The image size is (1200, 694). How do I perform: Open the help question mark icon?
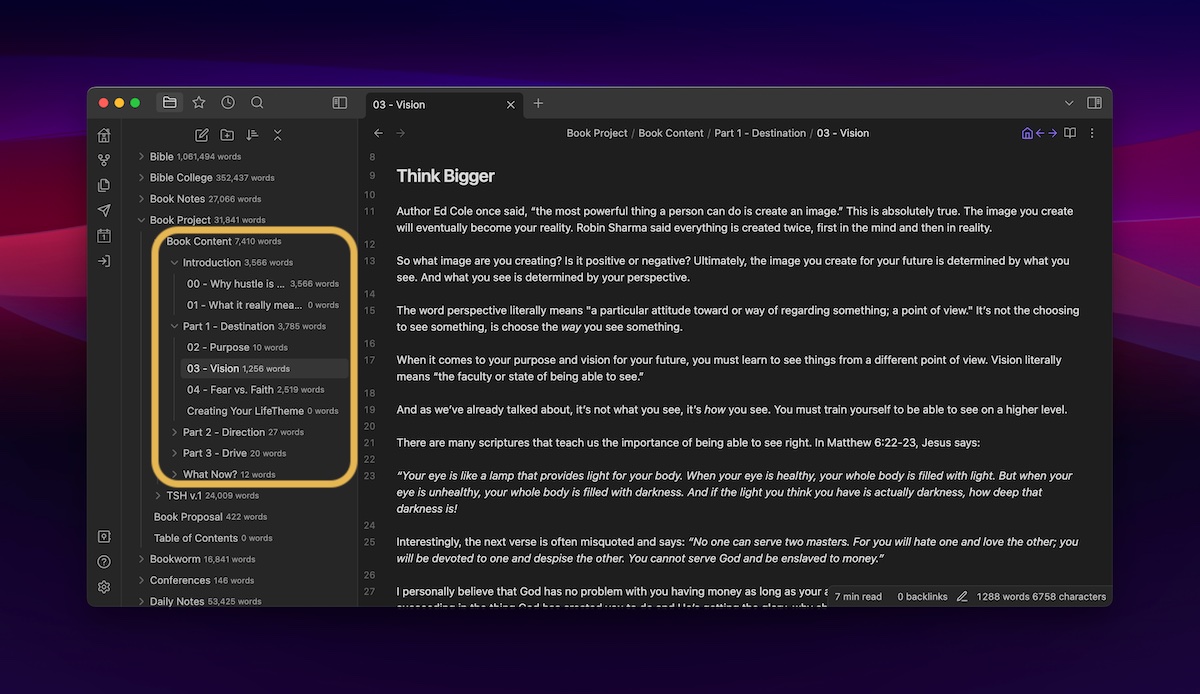(x=104, y=562)
